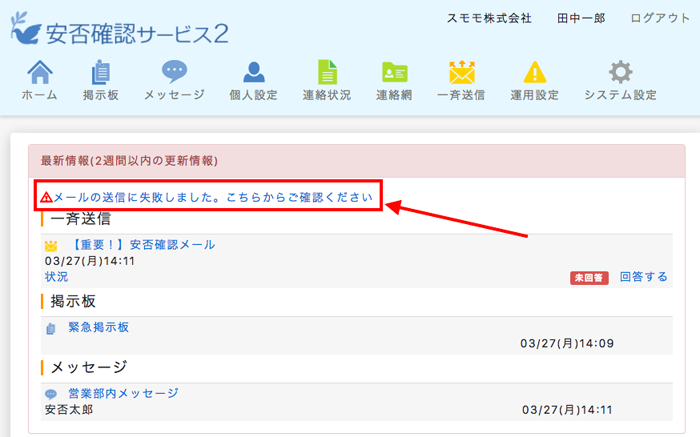Click the 03/27(月)14:11 date under 安否確認メール
Viewport: 700px width, 437px height.
click(x=90, y=261)
